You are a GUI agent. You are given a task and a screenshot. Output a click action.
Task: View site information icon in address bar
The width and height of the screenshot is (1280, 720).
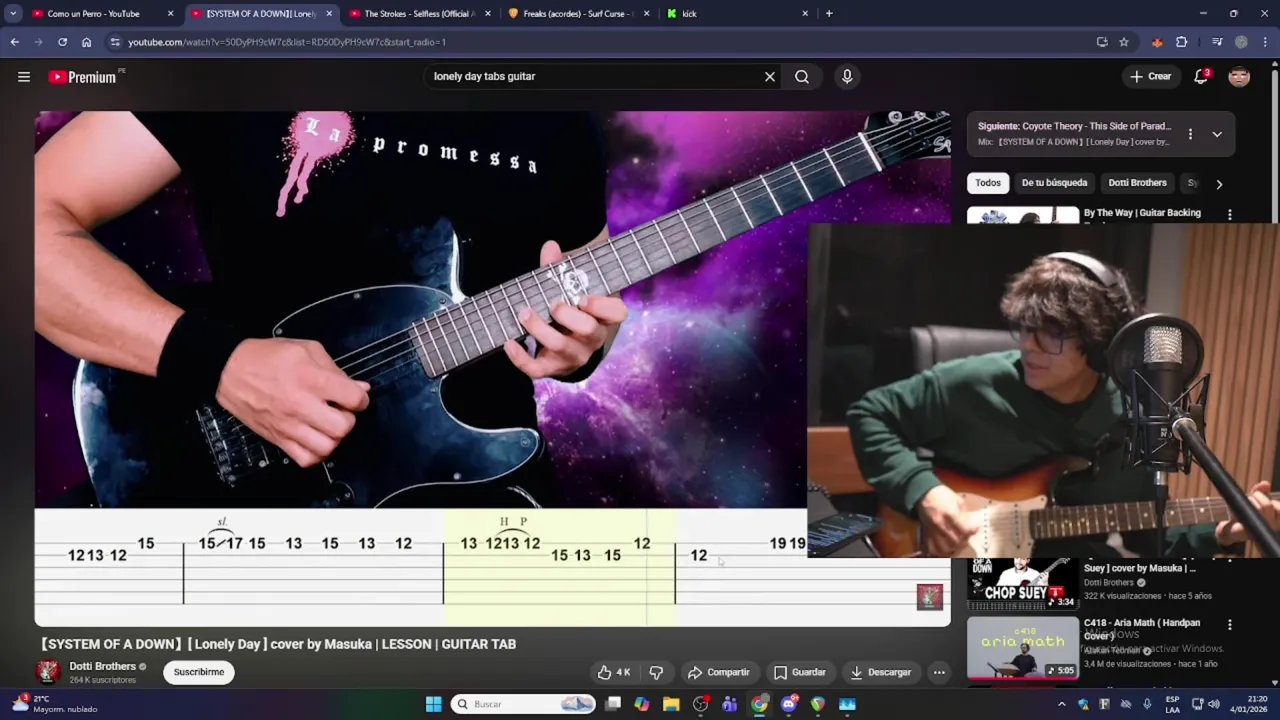tap(115, 42)
